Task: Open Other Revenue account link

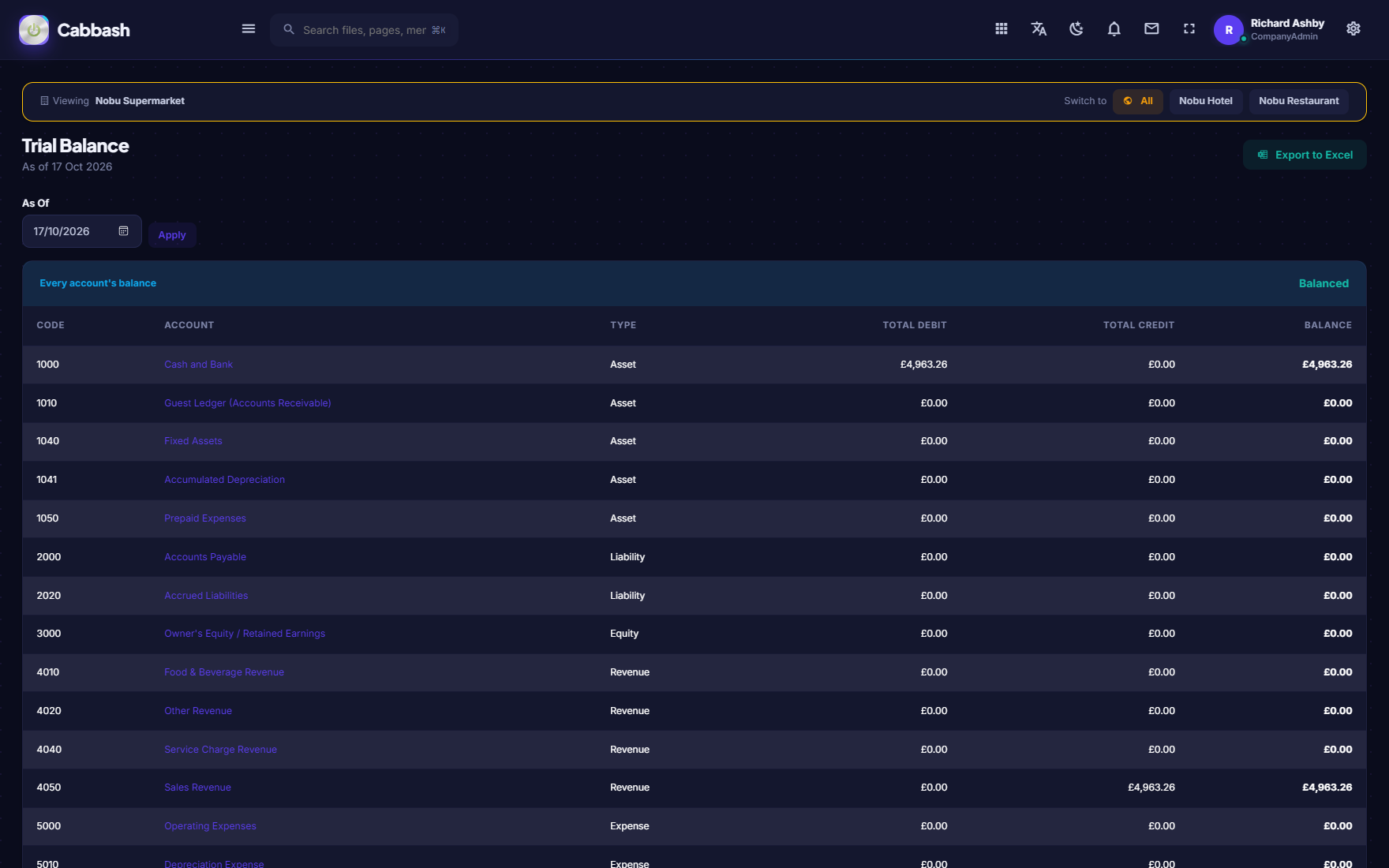Action: point(198,711)
